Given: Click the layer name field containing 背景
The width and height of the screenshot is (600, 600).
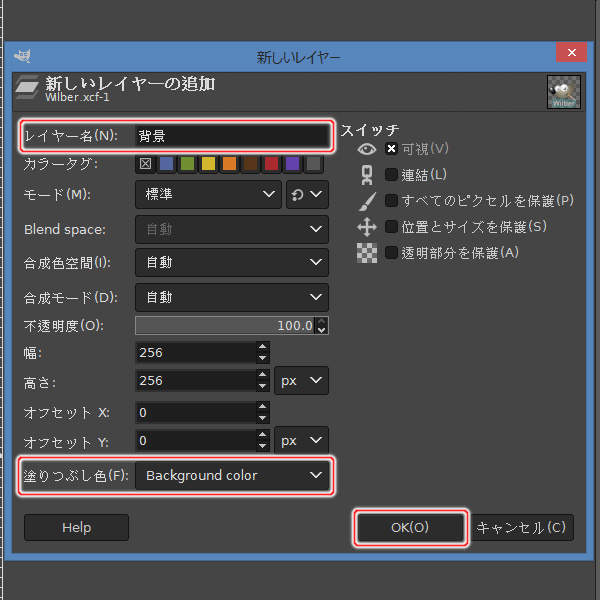Looking at the screenshot, I should click(232, 136).
